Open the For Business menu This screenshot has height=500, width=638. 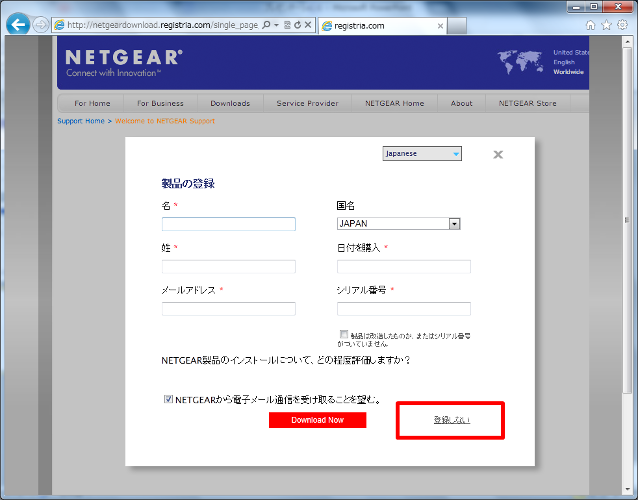[x=160, y=103]
